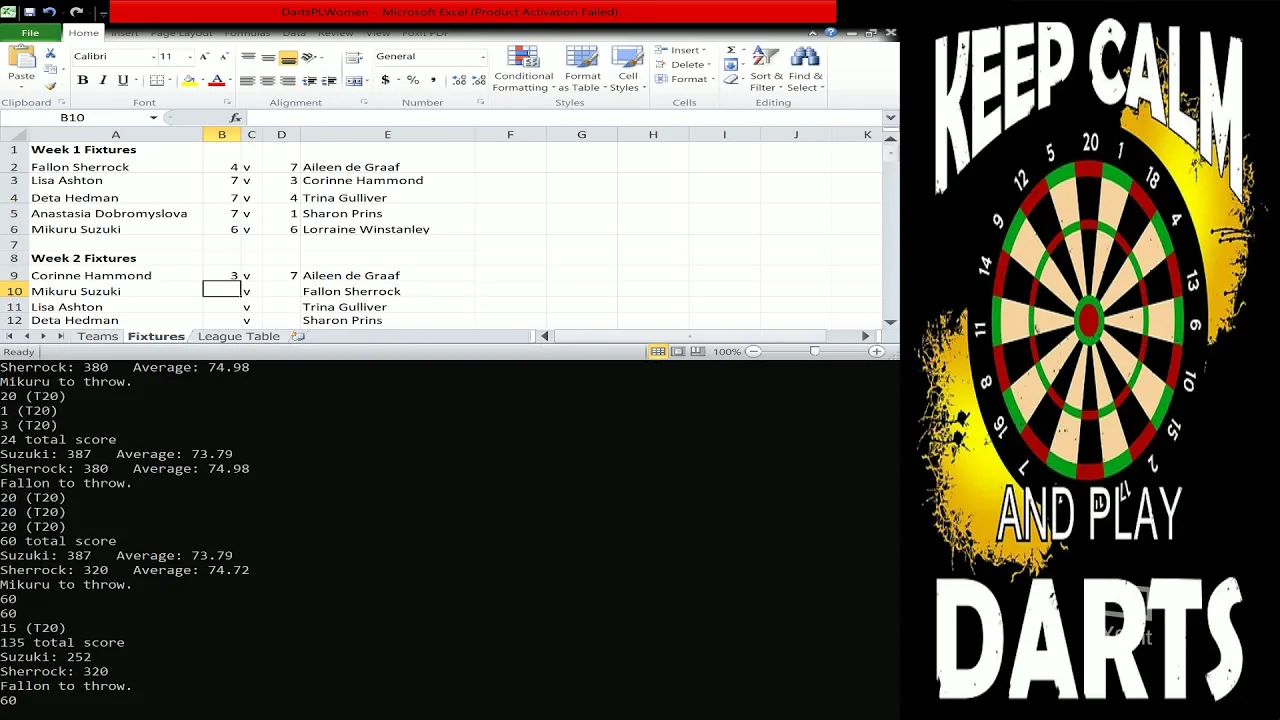This screenshot has height=720, width=1280.
Task: Toggle Italic formatting
Action: pyautogui.click(x=102, y=80)
